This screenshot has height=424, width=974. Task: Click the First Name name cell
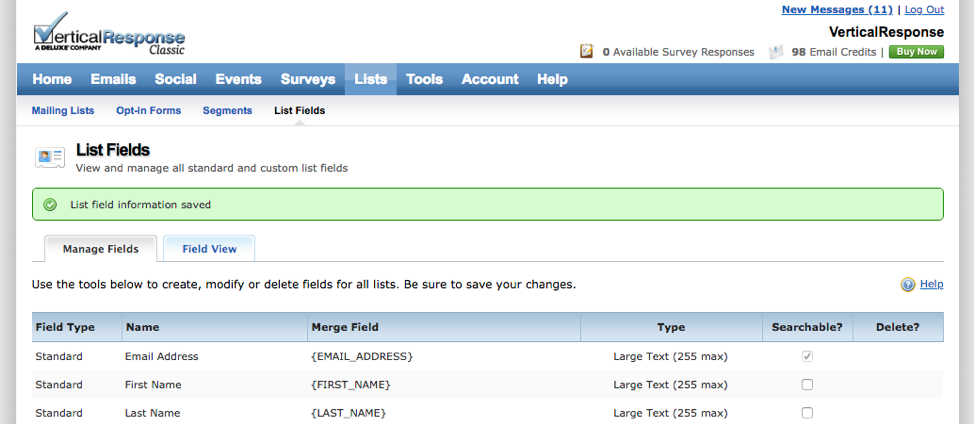click(x=153, y=384)
